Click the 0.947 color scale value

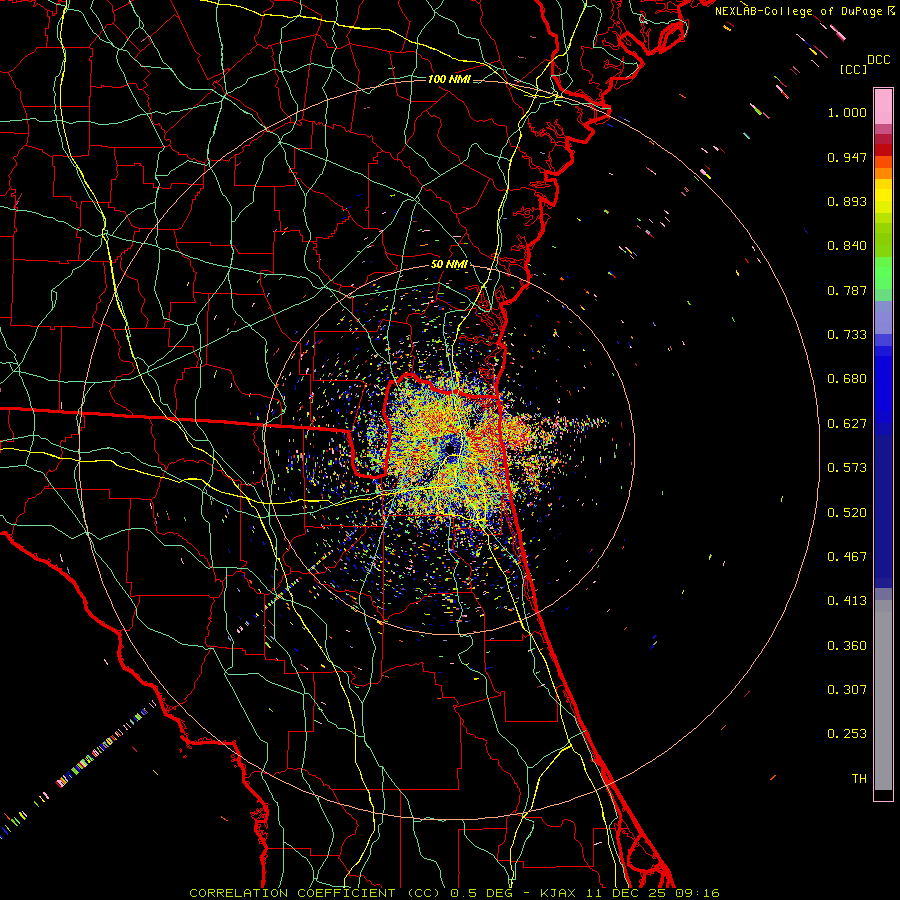tap(847, 157)
